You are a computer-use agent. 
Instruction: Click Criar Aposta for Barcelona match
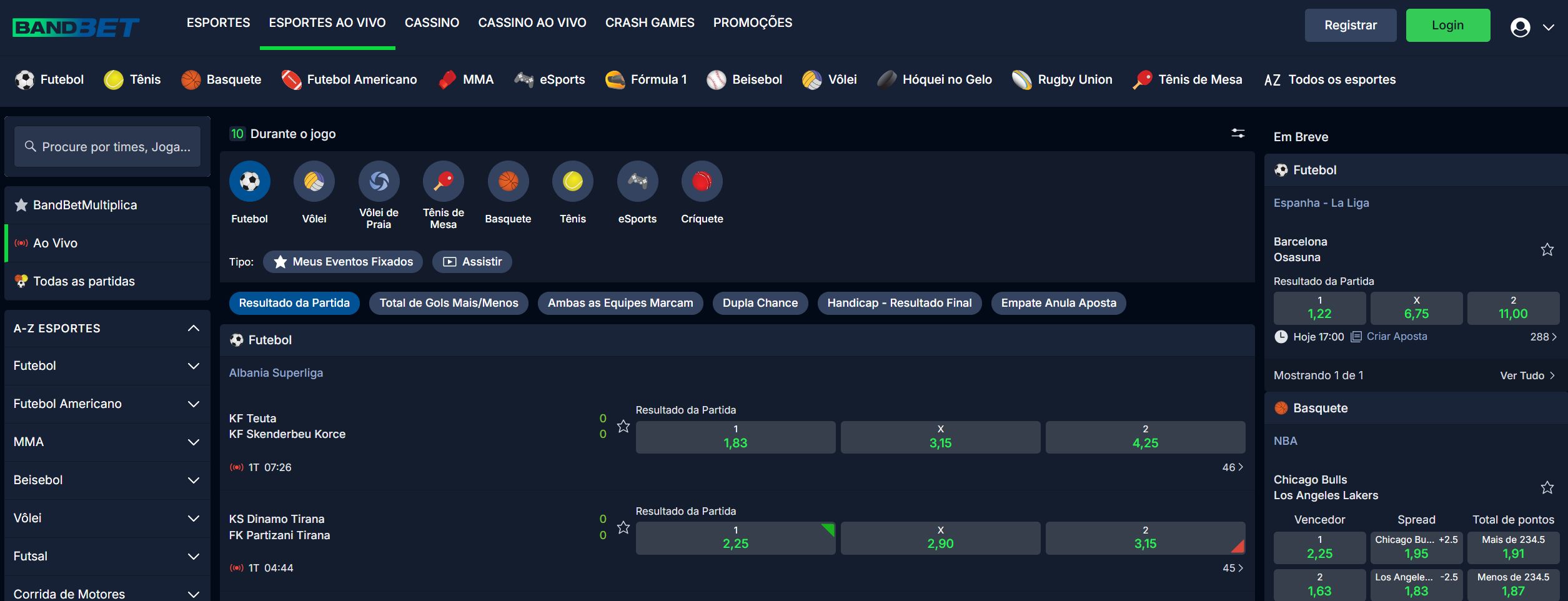coord(1389,337)
